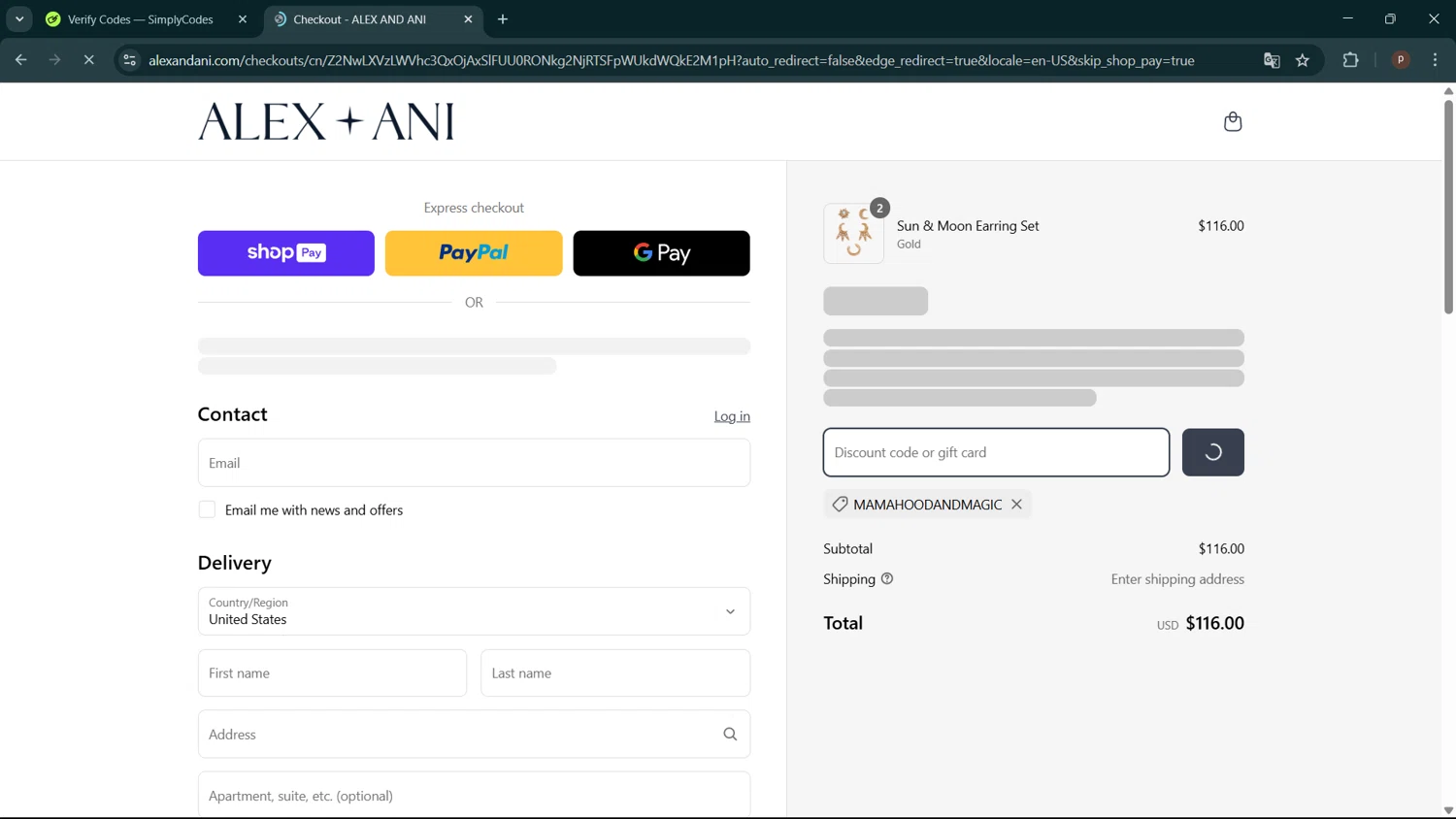Open the tab search dropdown arrow
Image resolution: width=1456 pixels, height=819 pixels.
pyautogui.click(x=19, y=19)
